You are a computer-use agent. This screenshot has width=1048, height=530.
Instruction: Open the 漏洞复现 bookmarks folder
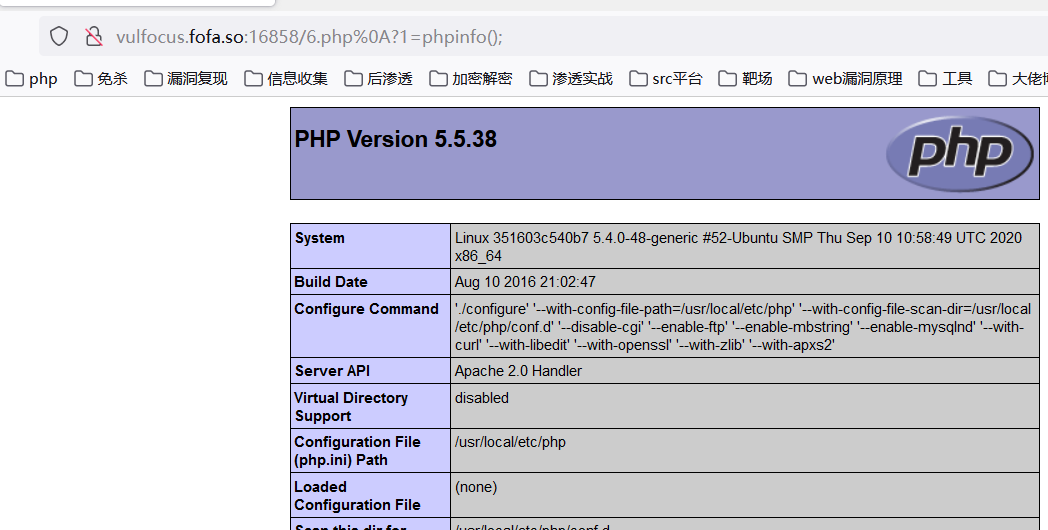(x=186, y=79)
